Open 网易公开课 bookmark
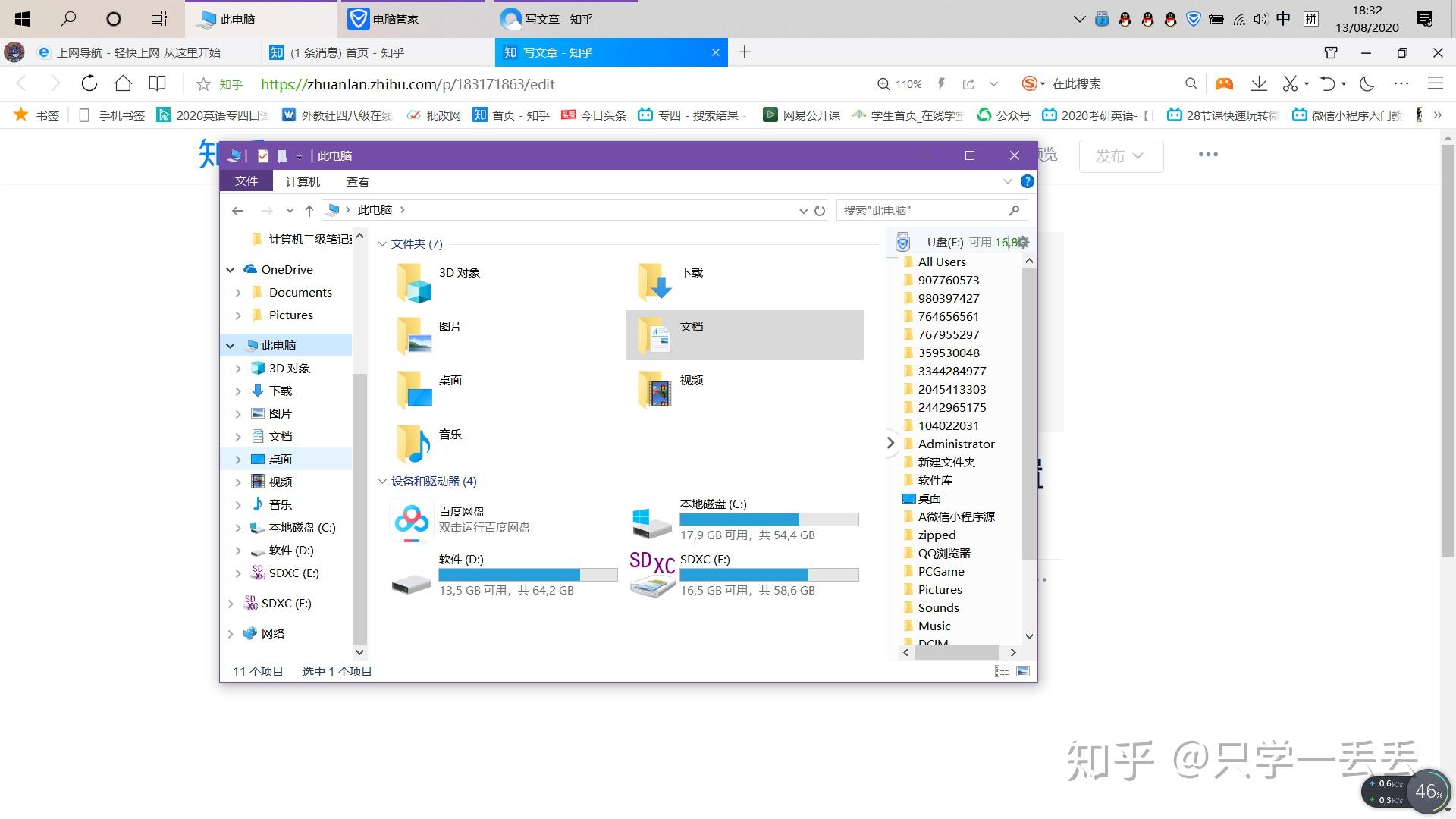This screenshot has height=819, width=1456. pos(802,115)
